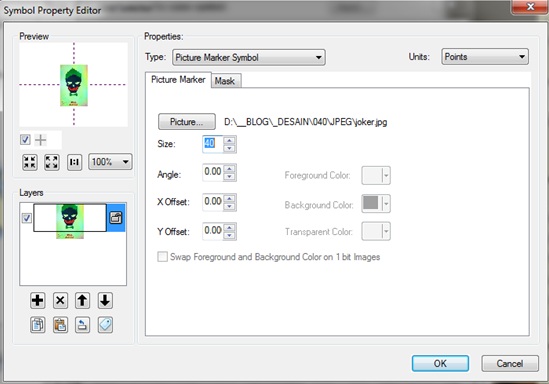This screenshot has height=384, width=549.
Task: Click the joker.jpg file path text
Action: (306, 122)
